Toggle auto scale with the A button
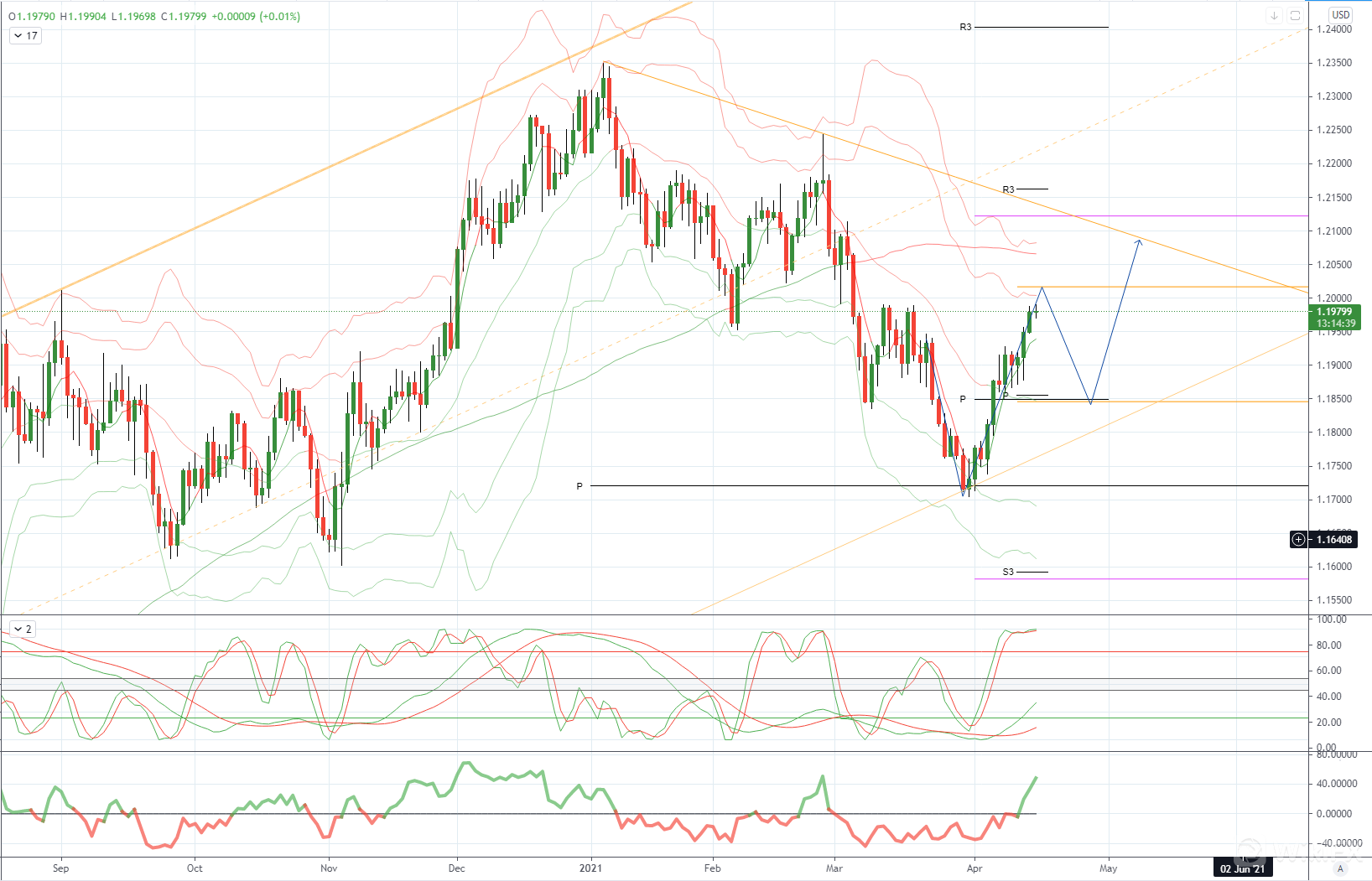1372x881 pixels. click(1340, 868)
